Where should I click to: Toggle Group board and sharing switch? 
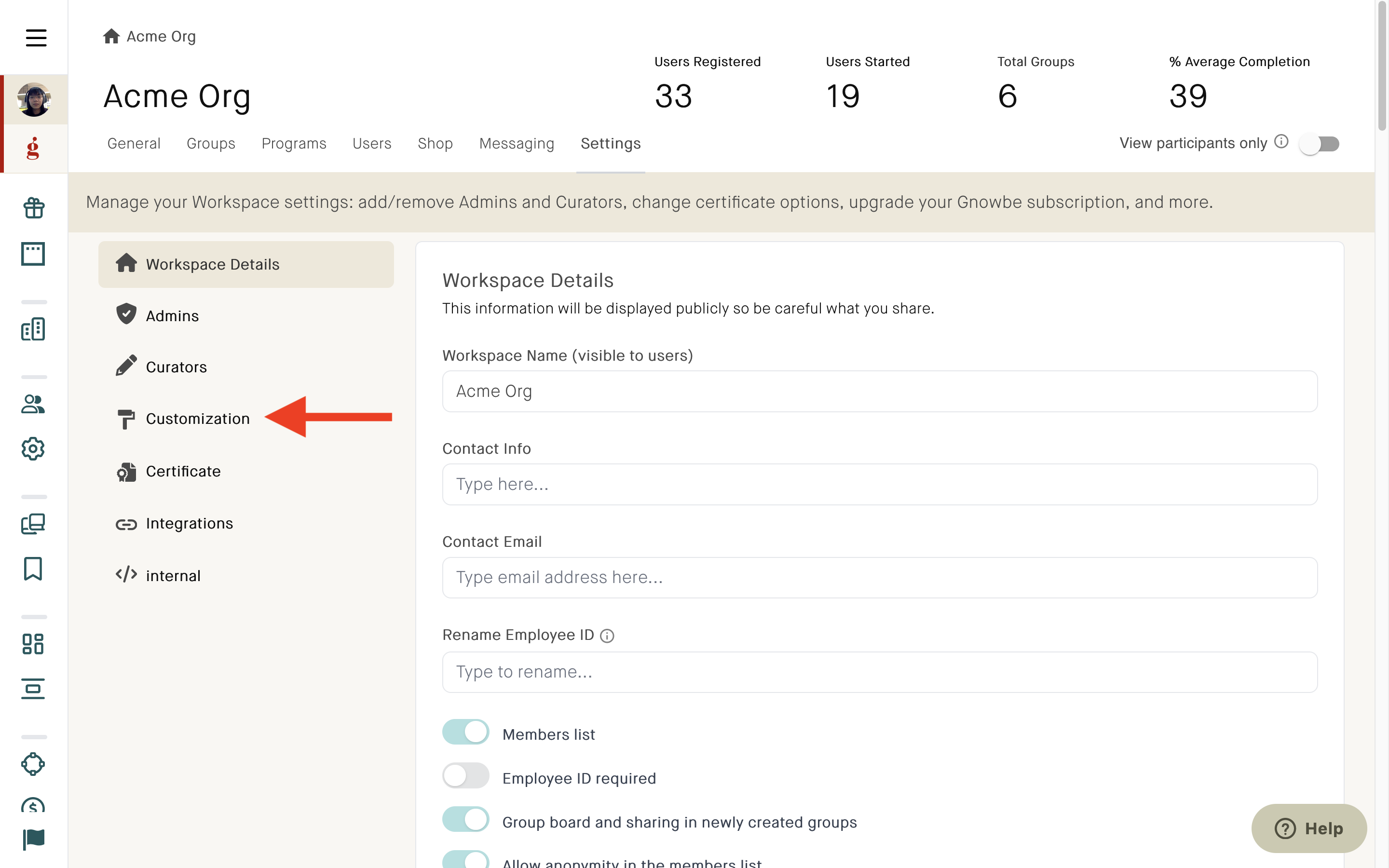[x=465, y=820]
